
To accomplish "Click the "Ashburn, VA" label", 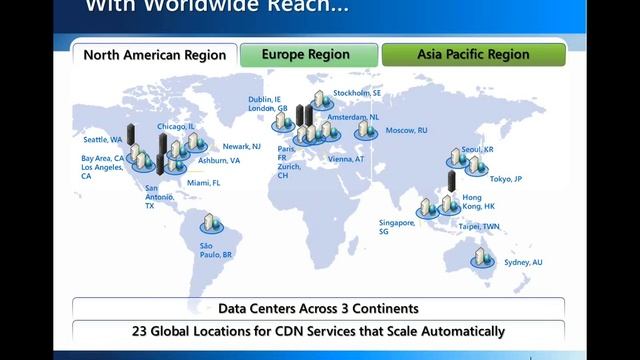I will point(219,160).
